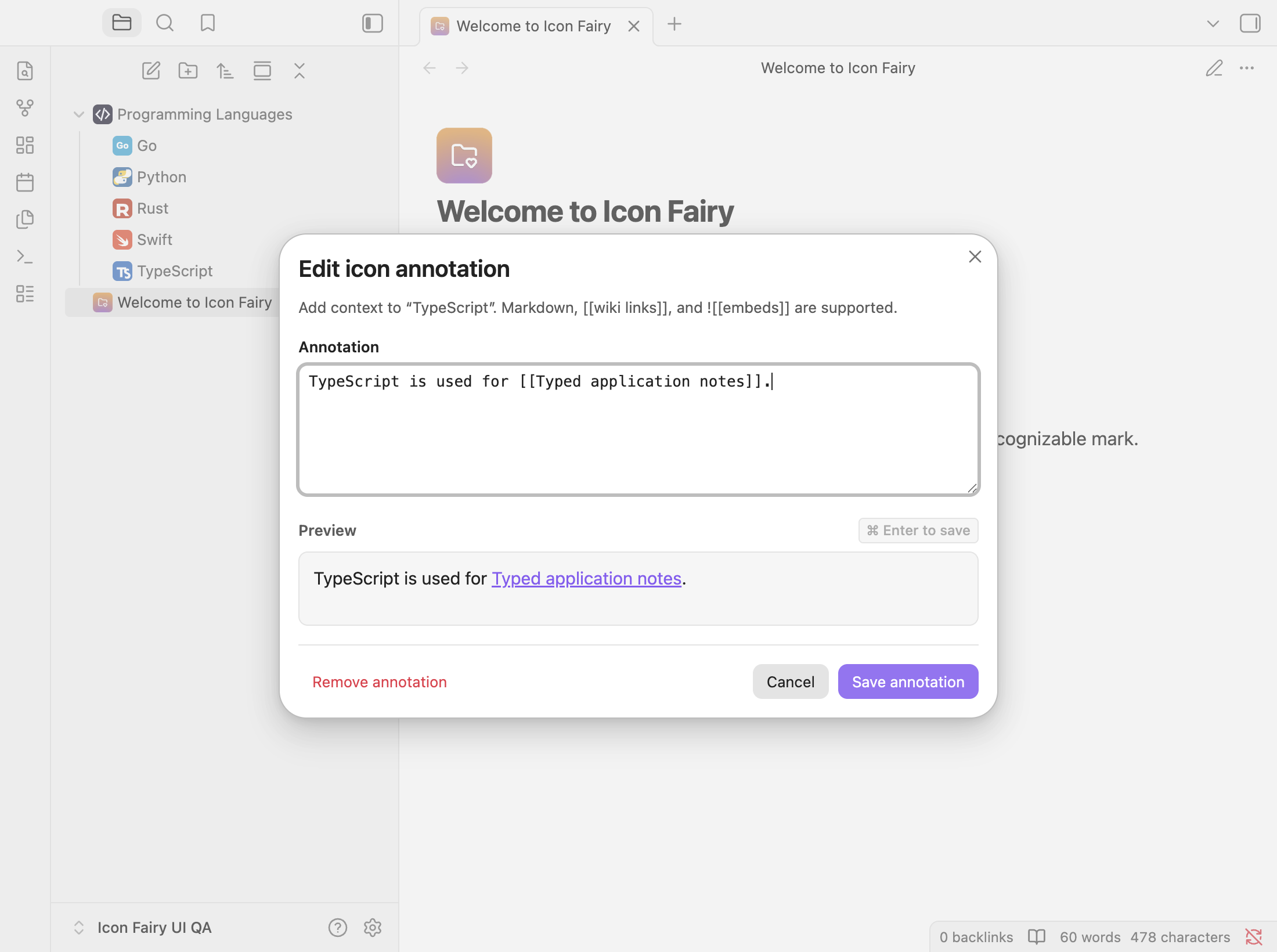Open the file explorer folder icon
The height and width of the screenshot is (952, 1277).
click(122, 23)
